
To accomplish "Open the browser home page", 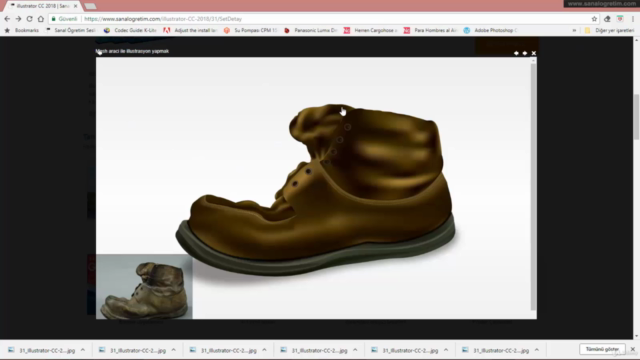I will [41, 19].
